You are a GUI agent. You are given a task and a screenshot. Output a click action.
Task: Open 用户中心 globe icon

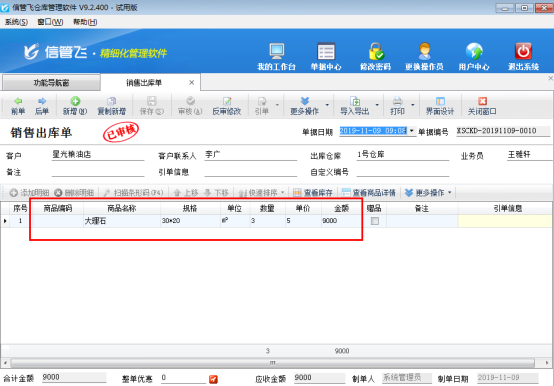pyautogui.click(x=474, y=52)
